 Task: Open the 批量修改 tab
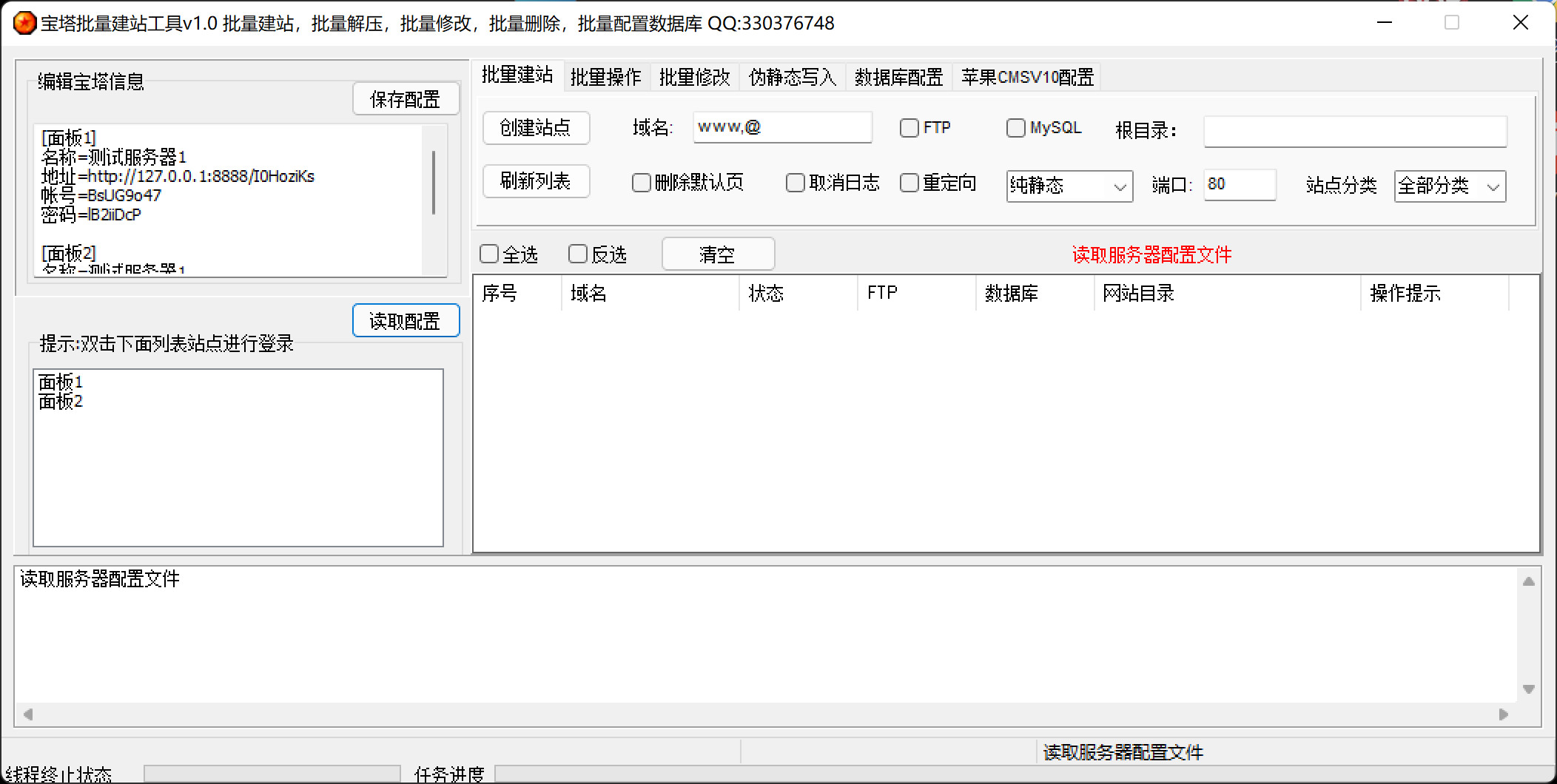(695, 77)
